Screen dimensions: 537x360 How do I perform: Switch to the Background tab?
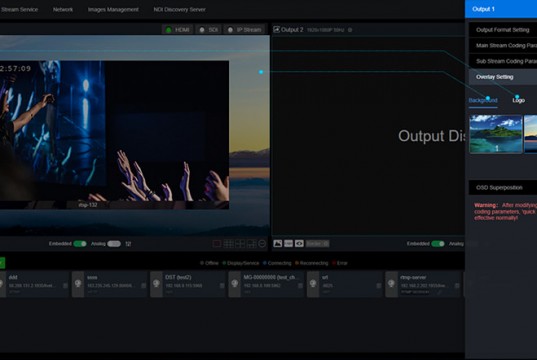(x=483, y=100)
